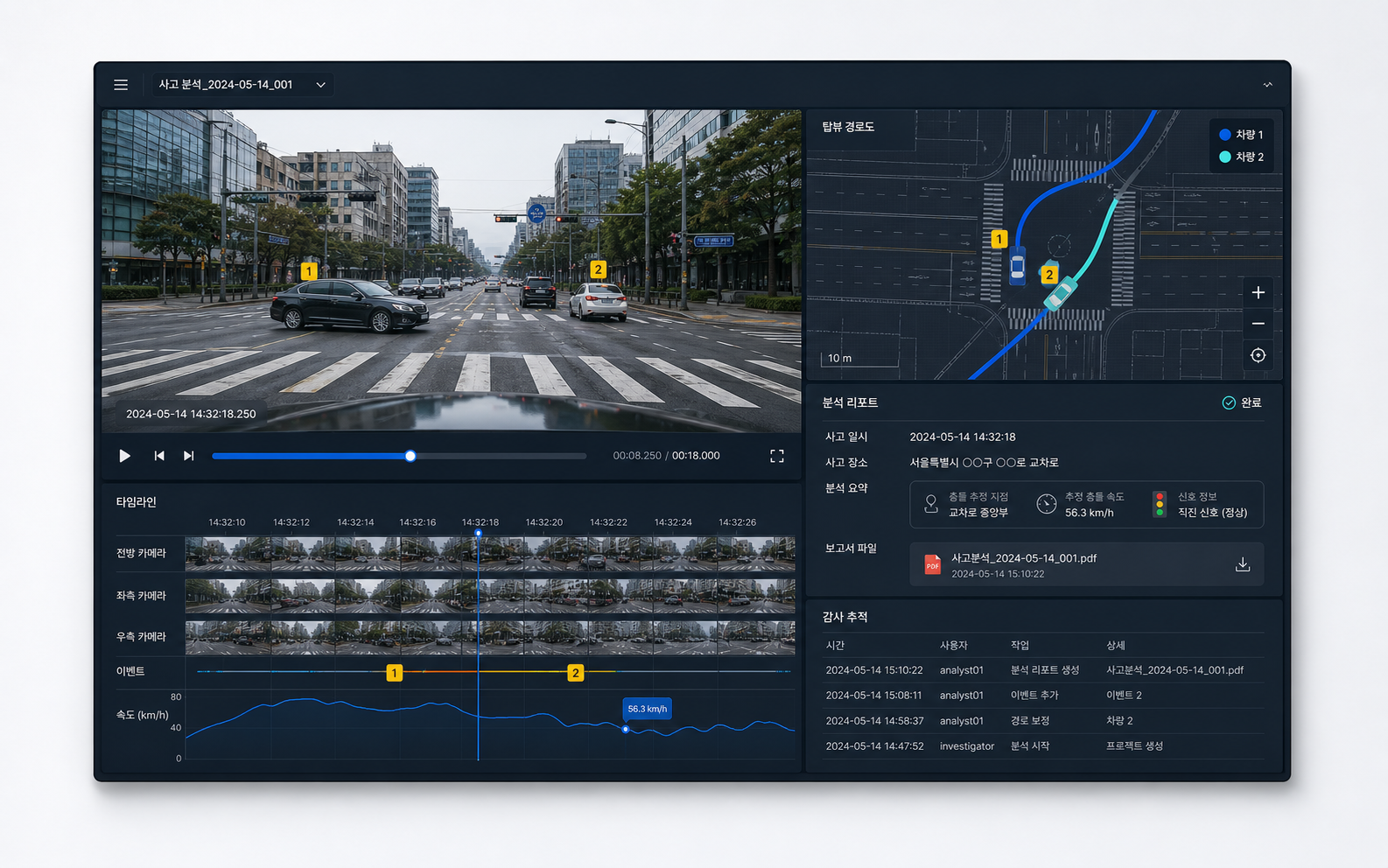Click the 56.3 km/h speed graph point
The image size is (1388, 868).
[626, 729]
